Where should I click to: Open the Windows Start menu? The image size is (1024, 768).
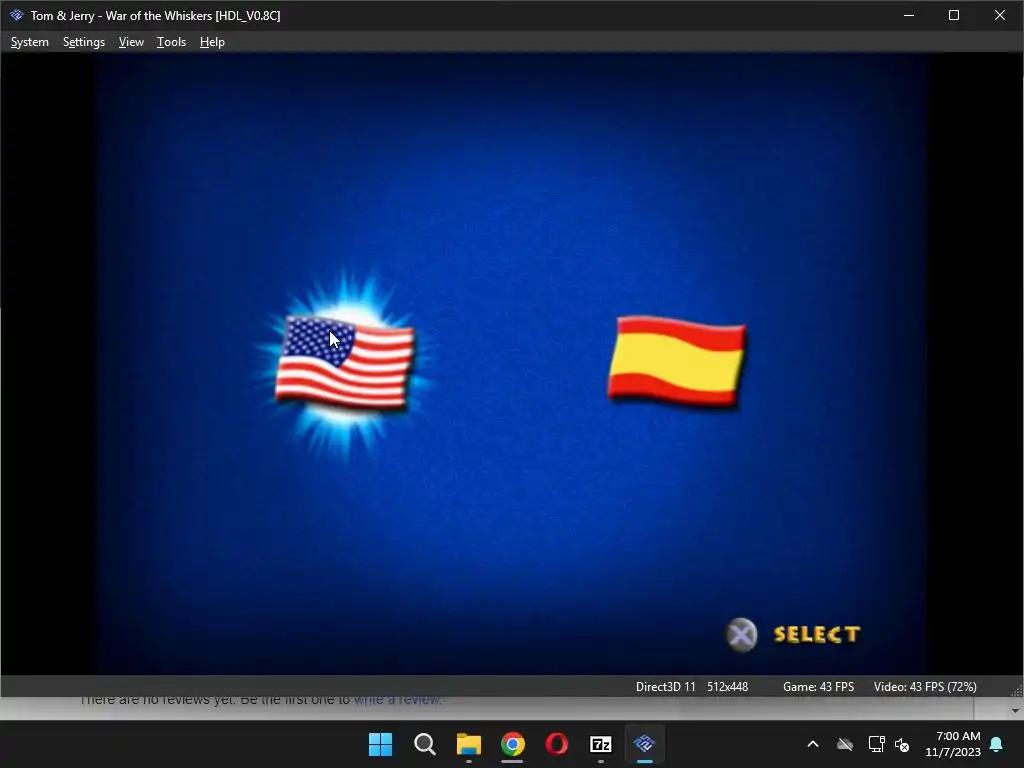[x=380, y=744]
